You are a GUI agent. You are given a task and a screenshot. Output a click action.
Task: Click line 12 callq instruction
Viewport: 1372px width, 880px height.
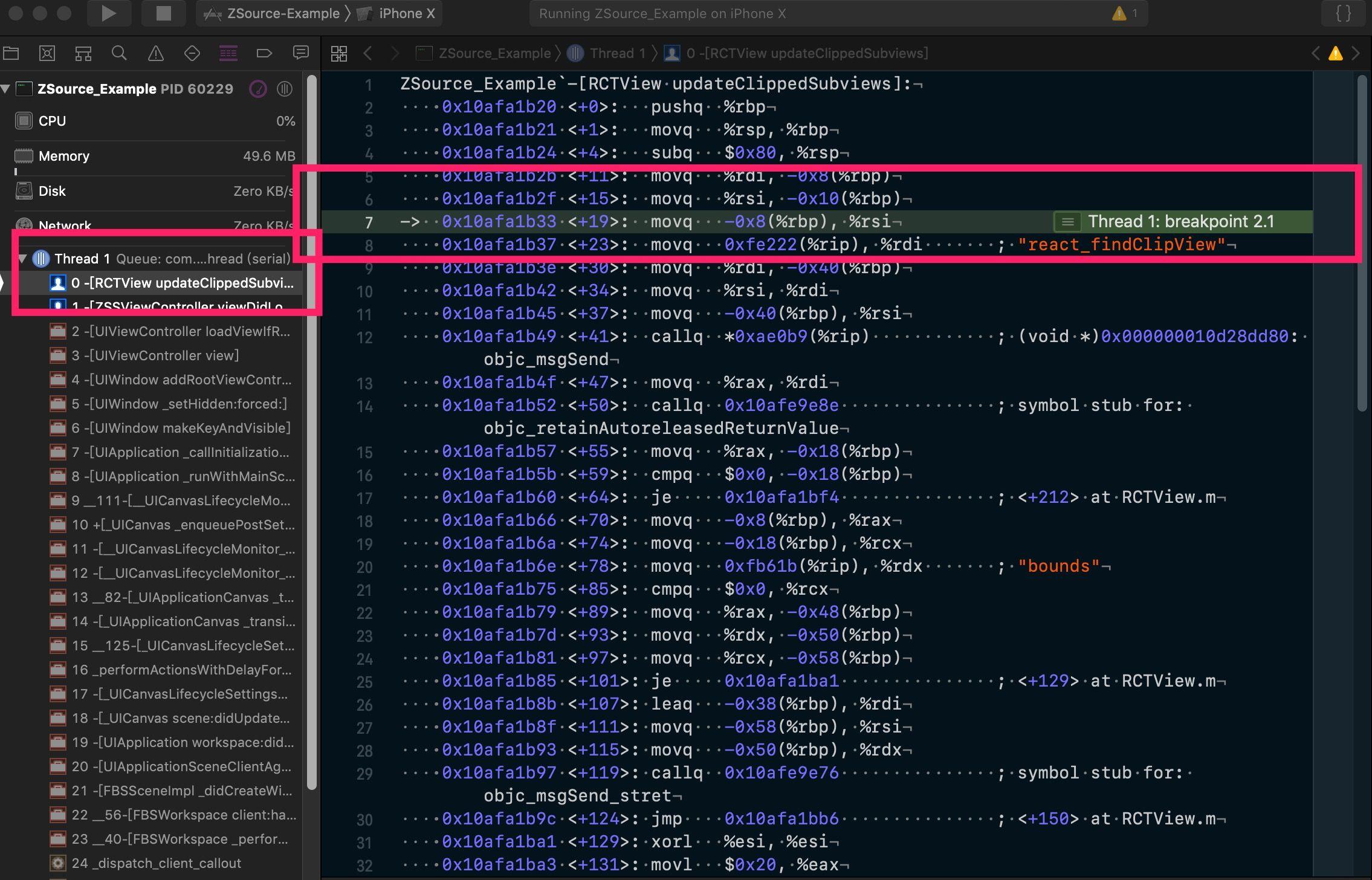[677, 337]
